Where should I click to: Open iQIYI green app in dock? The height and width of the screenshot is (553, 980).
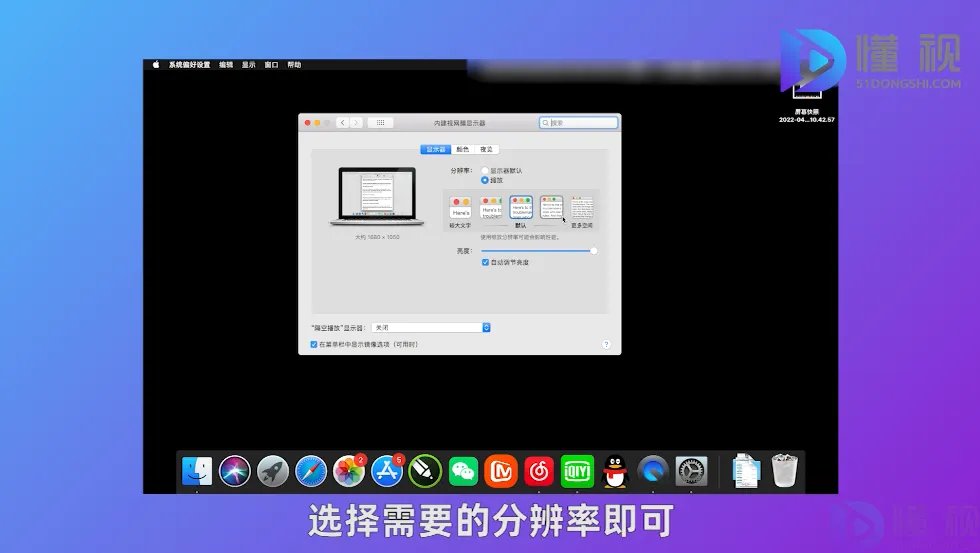pyautogui.click(x=577, y=471)
